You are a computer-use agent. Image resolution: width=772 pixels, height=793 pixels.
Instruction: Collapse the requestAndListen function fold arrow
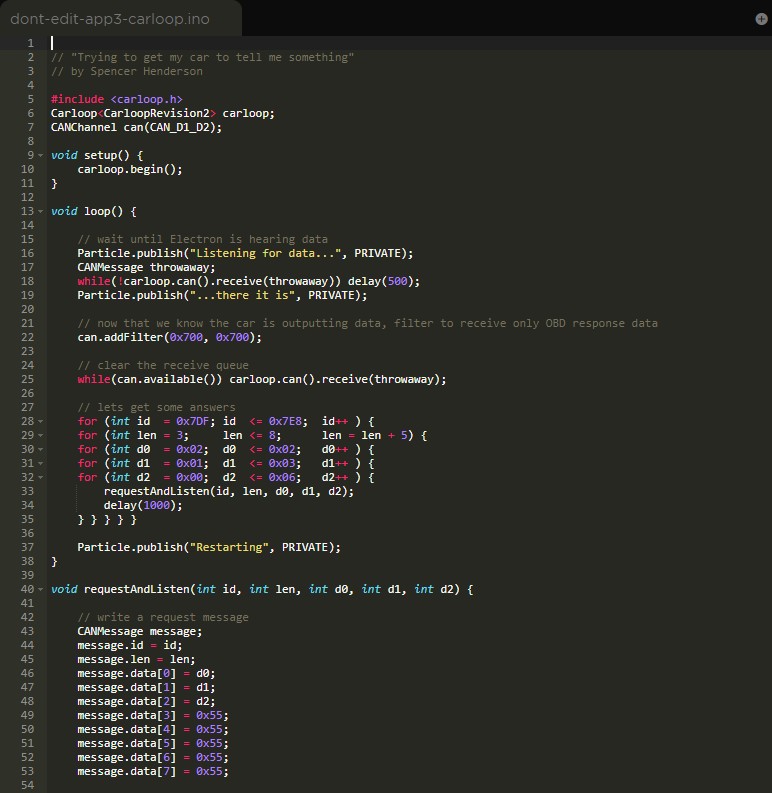pyautogui.click(x=40, y=589)
